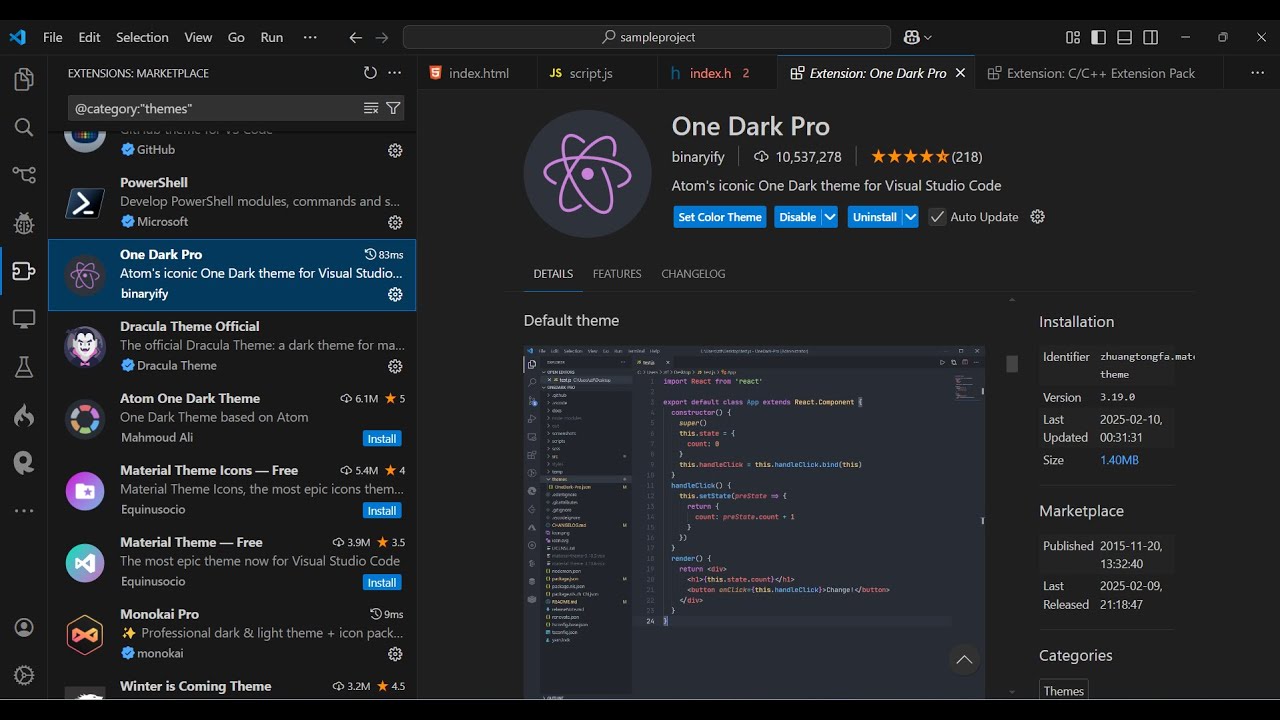
Task: Close the One Dark Pro extension tab
Action: (x=960, y=73)
